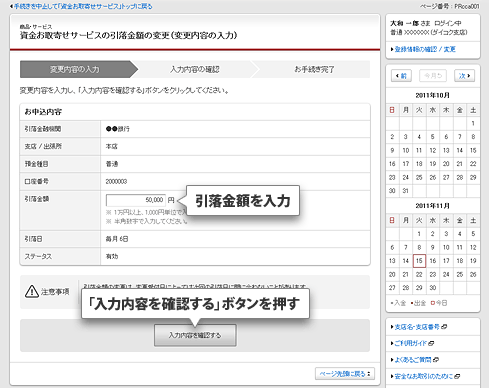The height and width of the screenshot is (388, 489).
Task: Select the 入力内容の確認 step tab
Action: point(195,69)
